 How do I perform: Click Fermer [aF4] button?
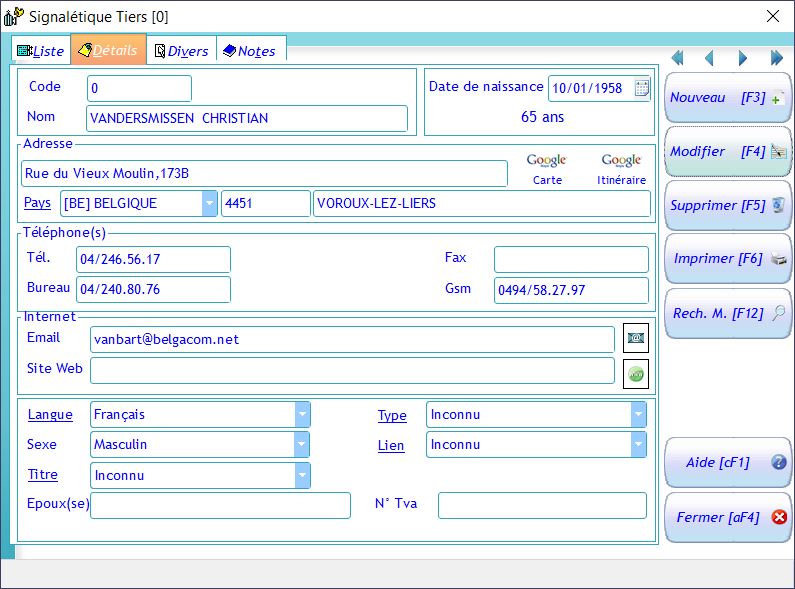[x=728, y=517]
